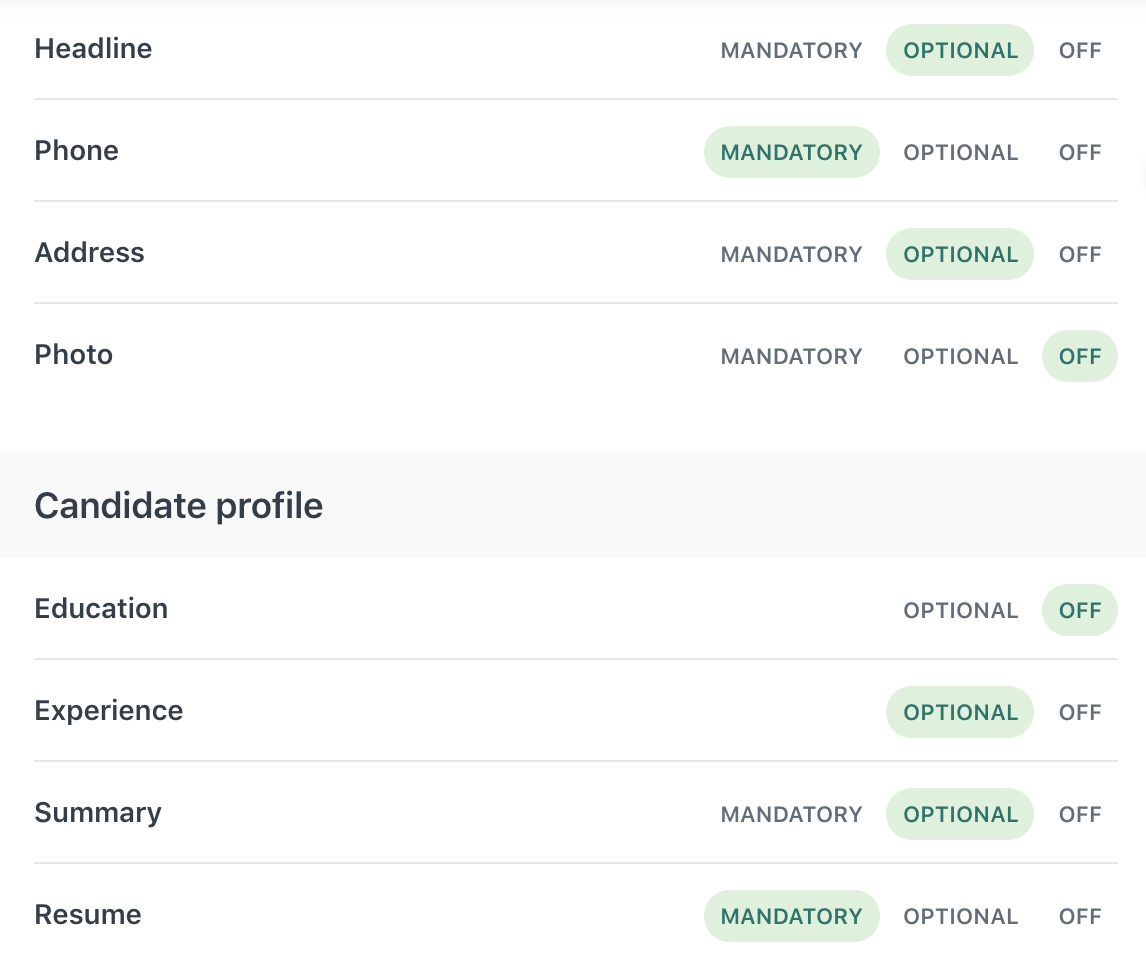Set Address to Mandatory
The image size is (1146, 960).
point(791,254)
